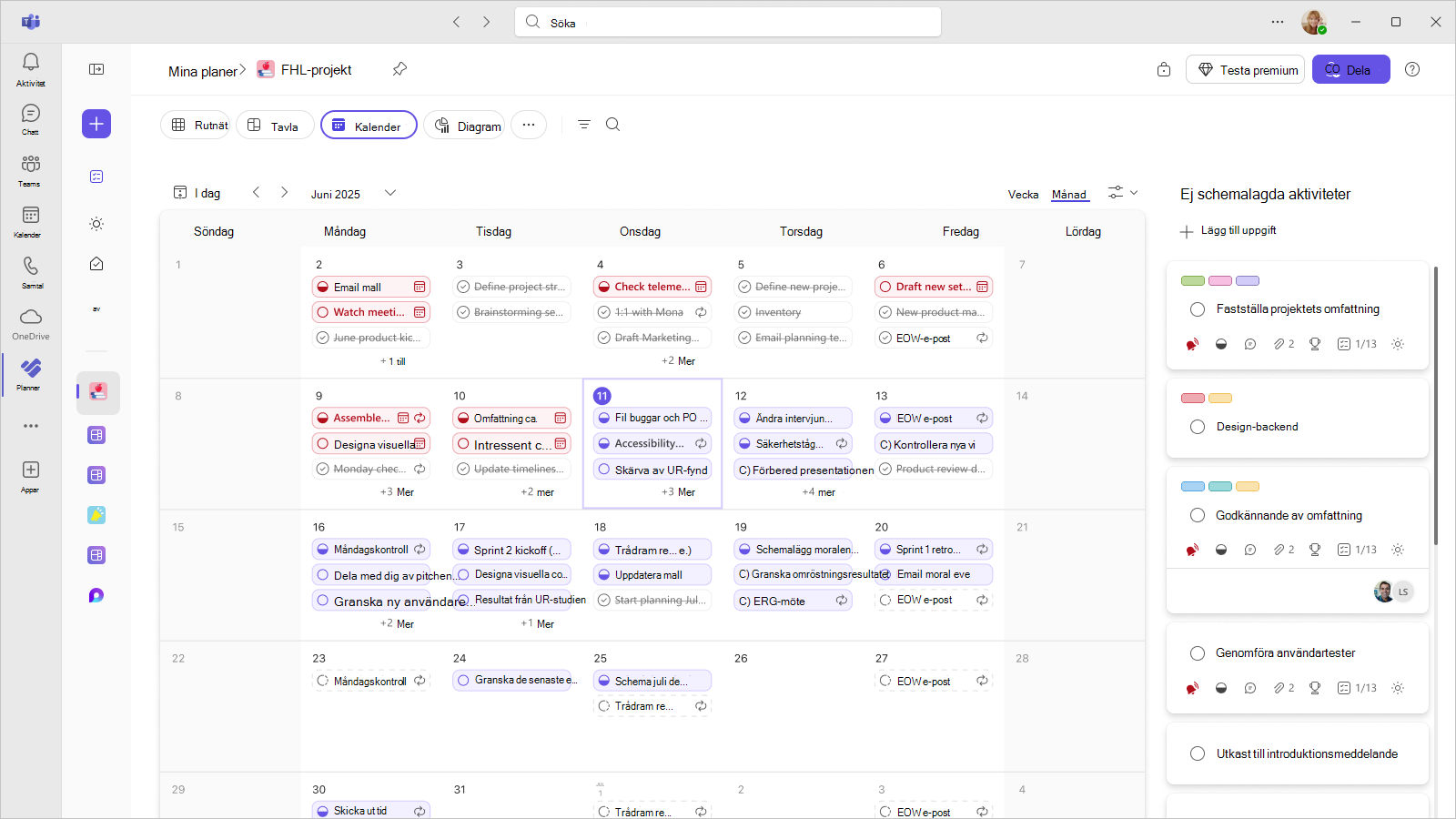Open My Day sun icon in sidebar
The height and width of the screenshot is (819, 1456).
coord(96,224)
